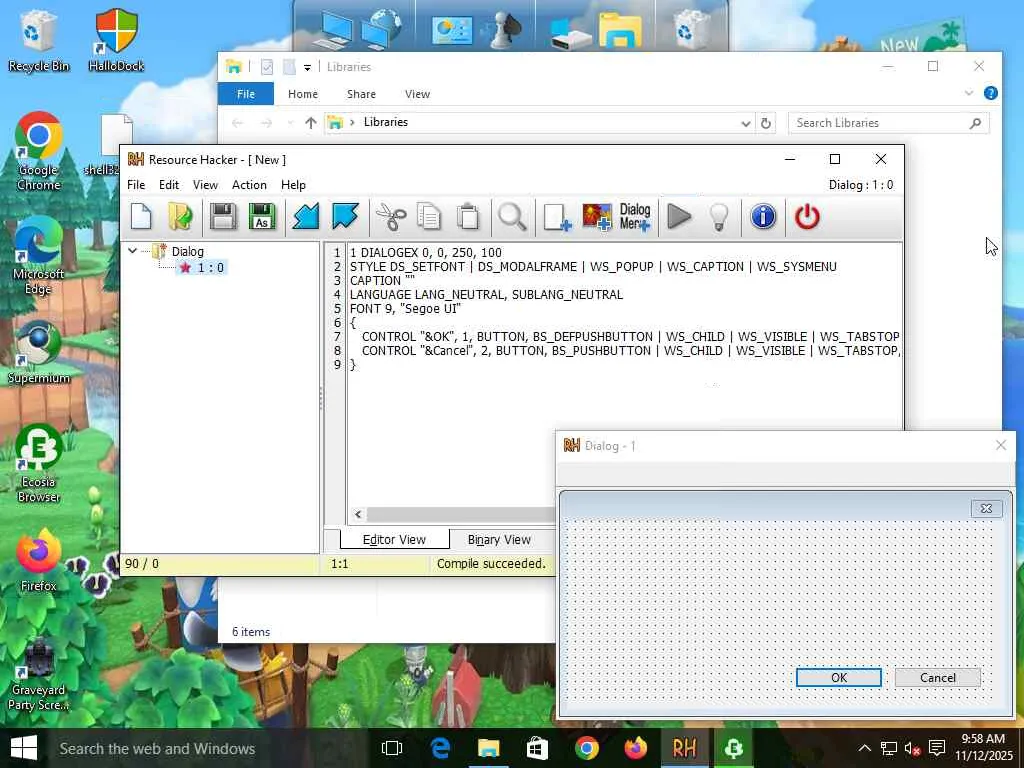Viewport: 1024px width, 768px height.
Task: Open Microsoft Store from taskbar
Action: pyautogui.click(x=537, y=748)
